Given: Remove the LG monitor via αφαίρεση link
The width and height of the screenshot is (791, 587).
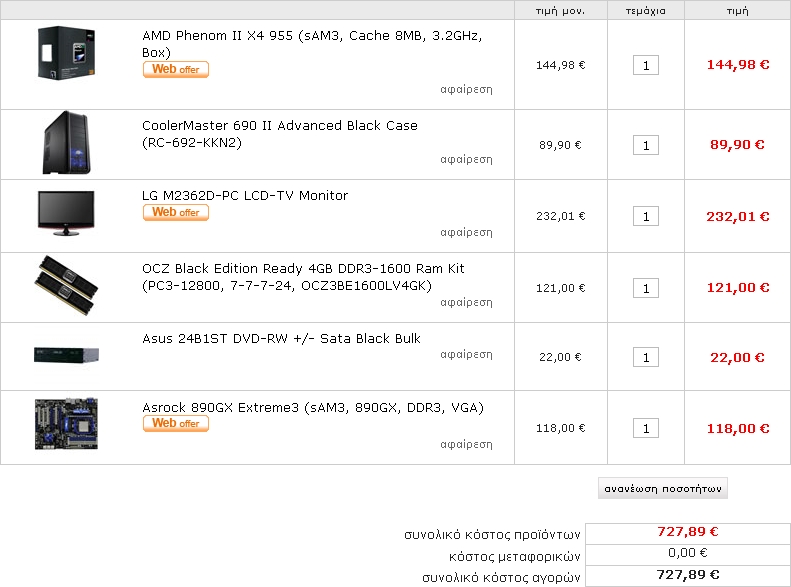Looking at the screenshot, I should pyautogui.click(x=466, y=233).
